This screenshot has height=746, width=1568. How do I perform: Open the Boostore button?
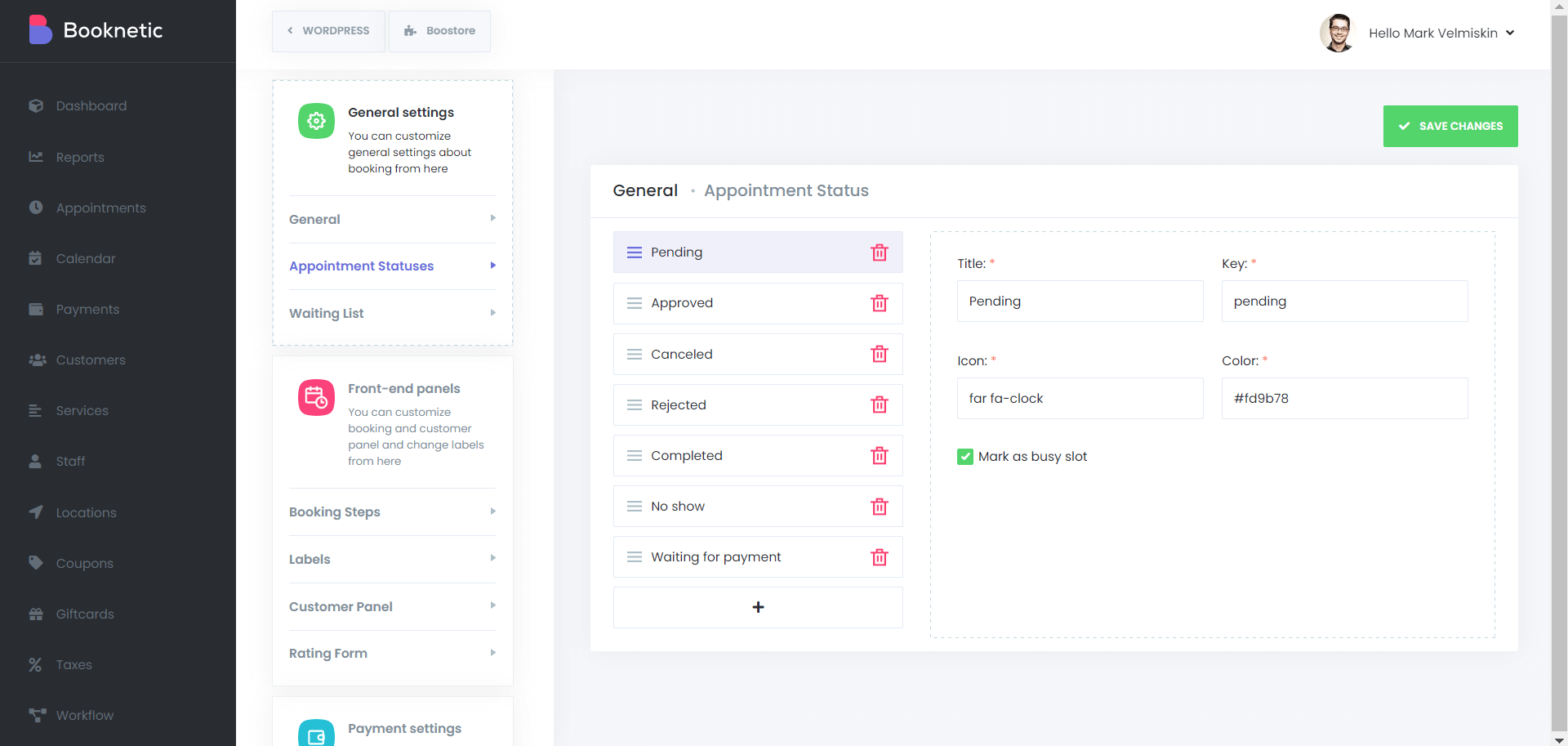(x=439, y=31)
